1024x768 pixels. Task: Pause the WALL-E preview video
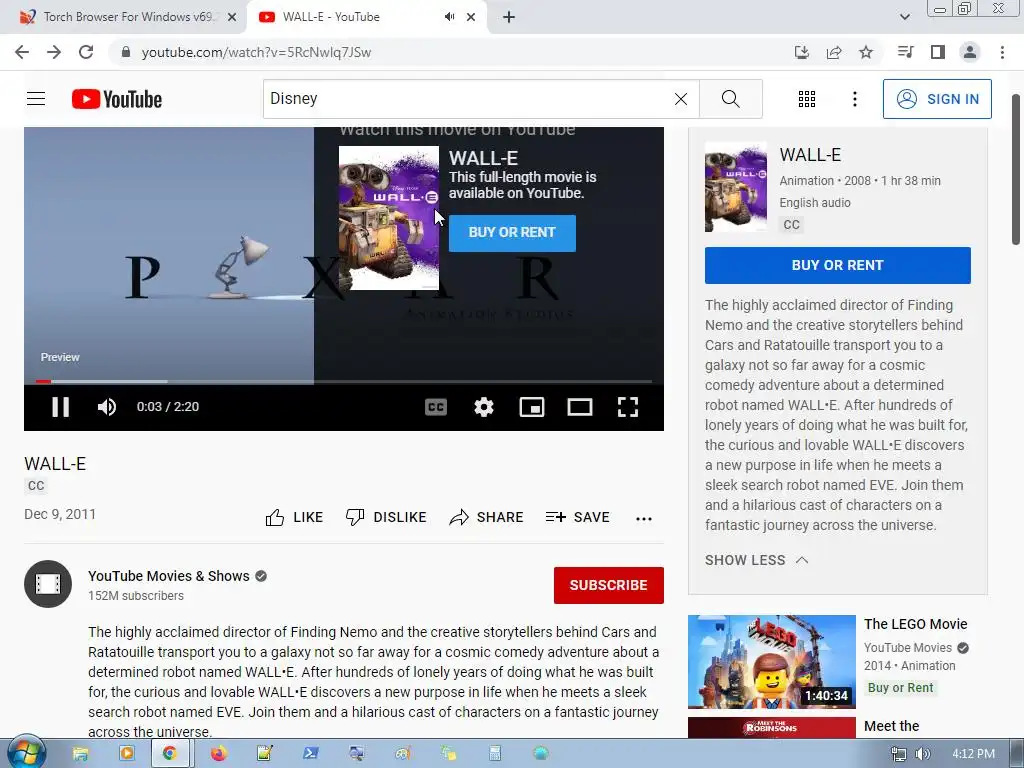coord(60,407)
